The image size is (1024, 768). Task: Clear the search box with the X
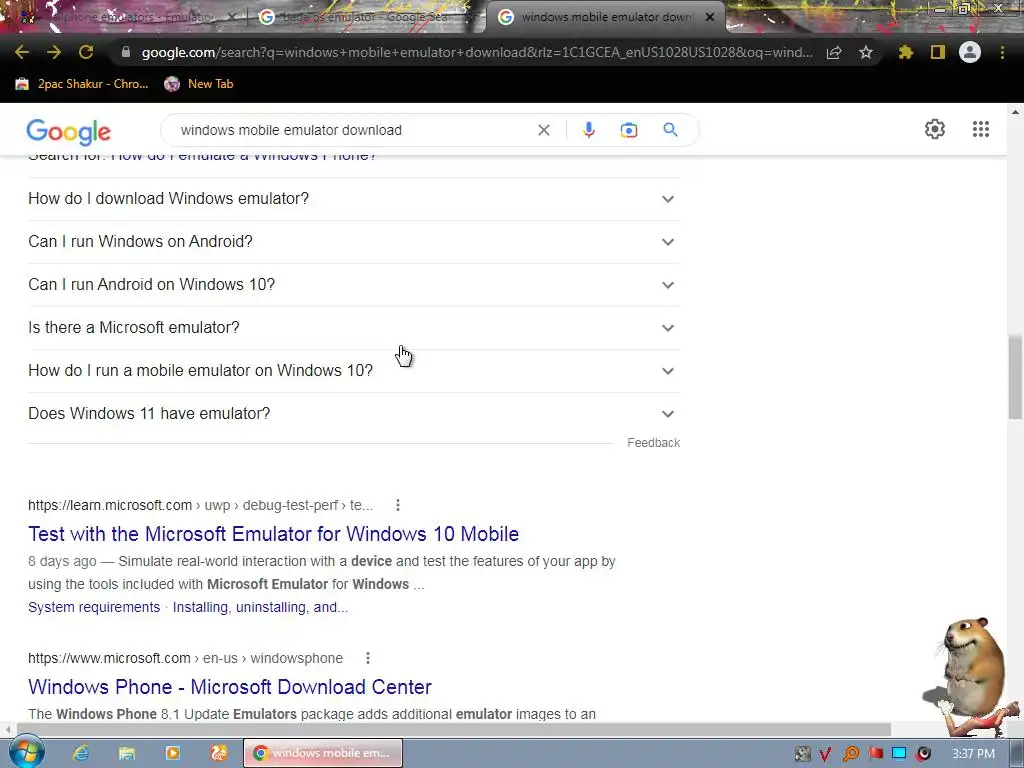point(543,130)
